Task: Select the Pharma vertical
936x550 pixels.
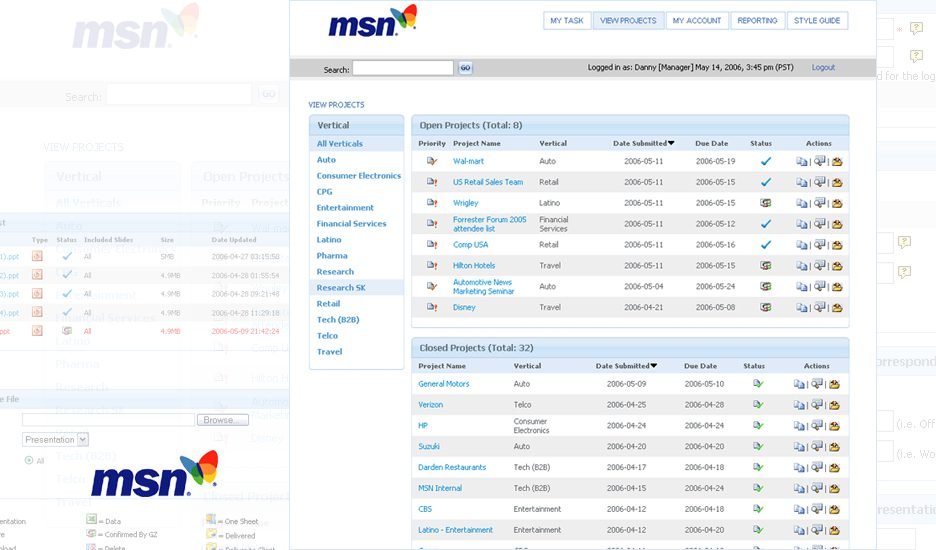Action: 332,256
